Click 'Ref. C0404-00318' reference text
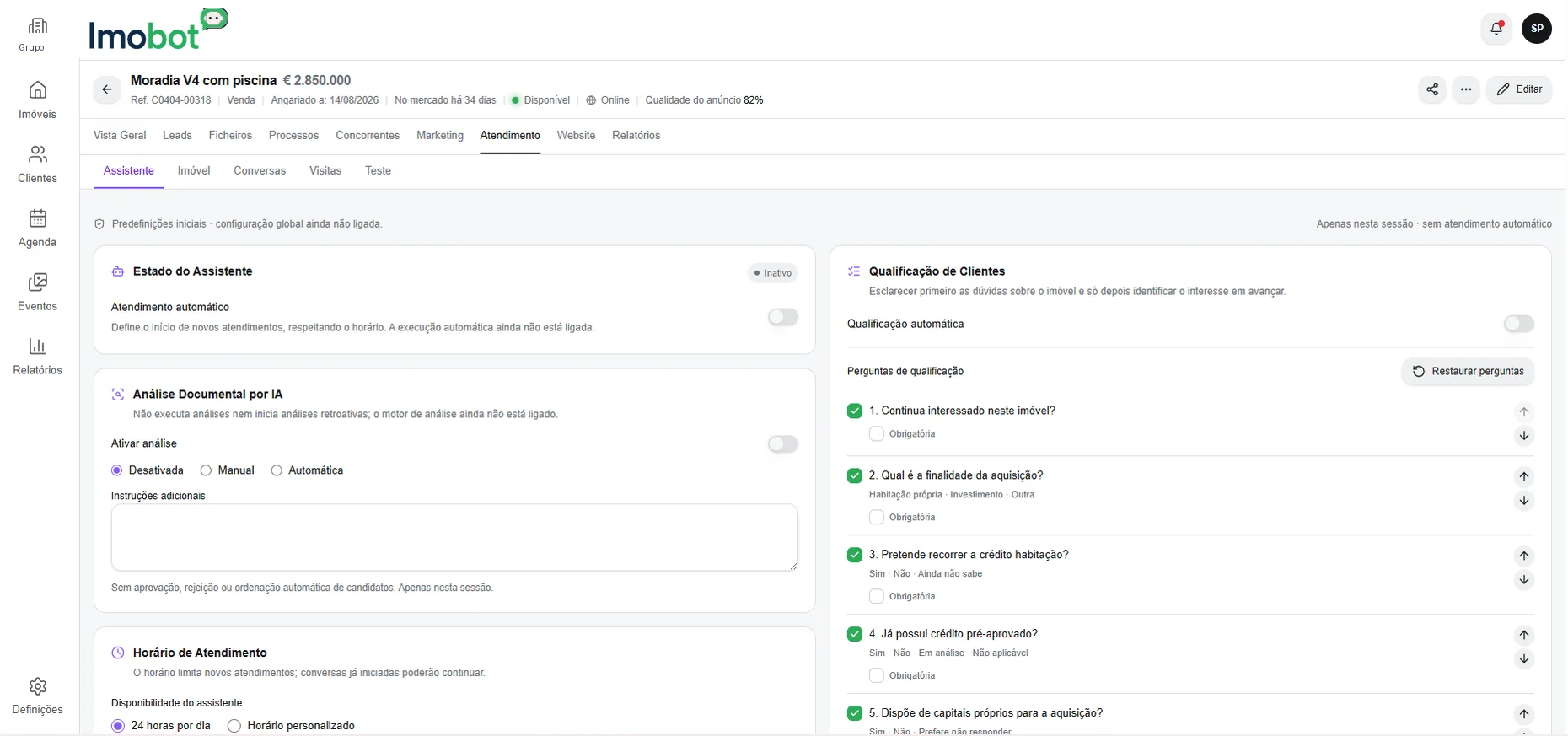Image resolution: width=1568 pixels, height=736 pixels. (x=171, y=100)
